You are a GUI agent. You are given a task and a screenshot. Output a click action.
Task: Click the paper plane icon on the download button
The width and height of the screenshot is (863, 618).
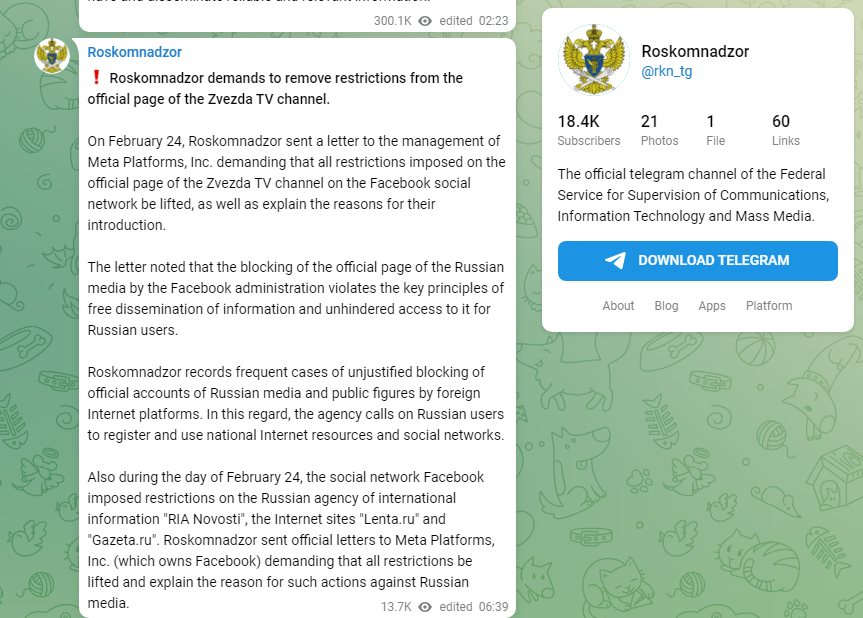pyautogui.click(x=615, y=260)
